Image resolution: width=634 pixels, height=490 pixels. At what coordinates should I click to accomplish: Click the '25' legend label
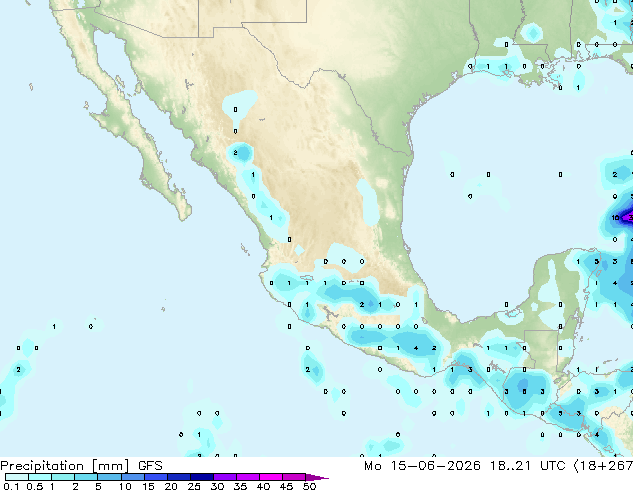pyautogui.click(x=194, y=486)
